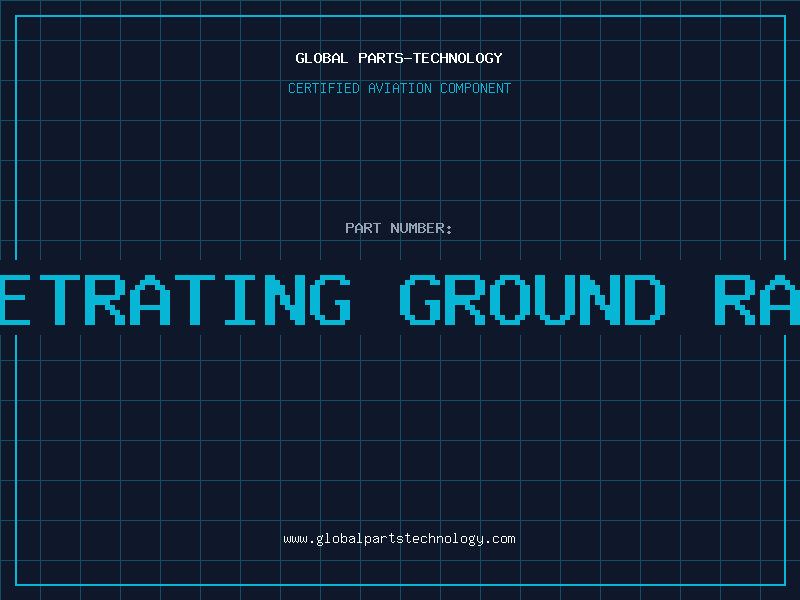Select the CERTIFIED AVIATION COMPONENT subtitle
This screenshot has width=800, height=600.
pos(399,88)
